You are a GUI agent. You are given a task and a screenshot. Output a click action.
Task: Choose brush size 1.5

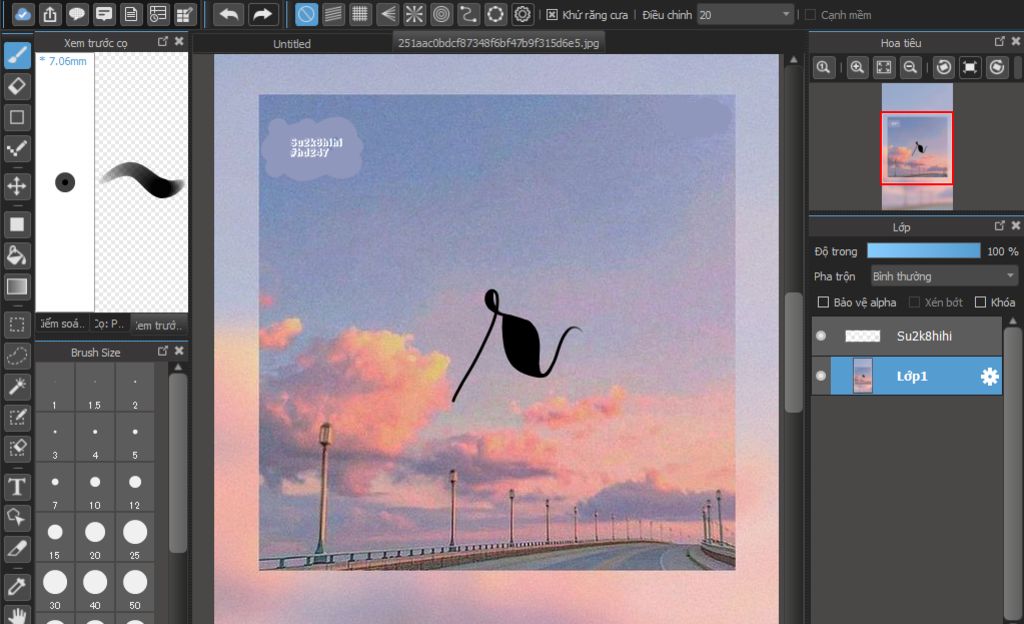pyautogui.click(x=95, y=388)
